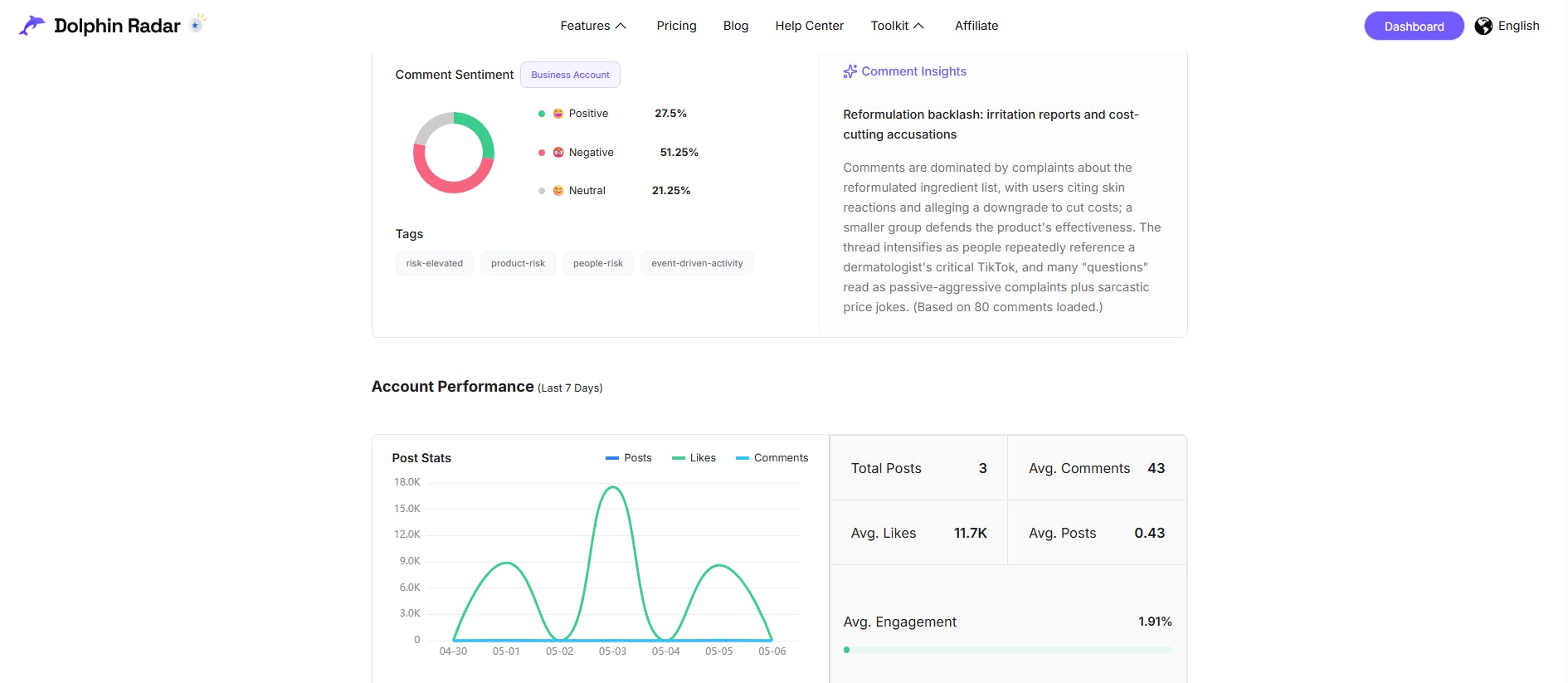Open the Pricing page
This screenshot has height=683, width=1568.
[676, 26]
